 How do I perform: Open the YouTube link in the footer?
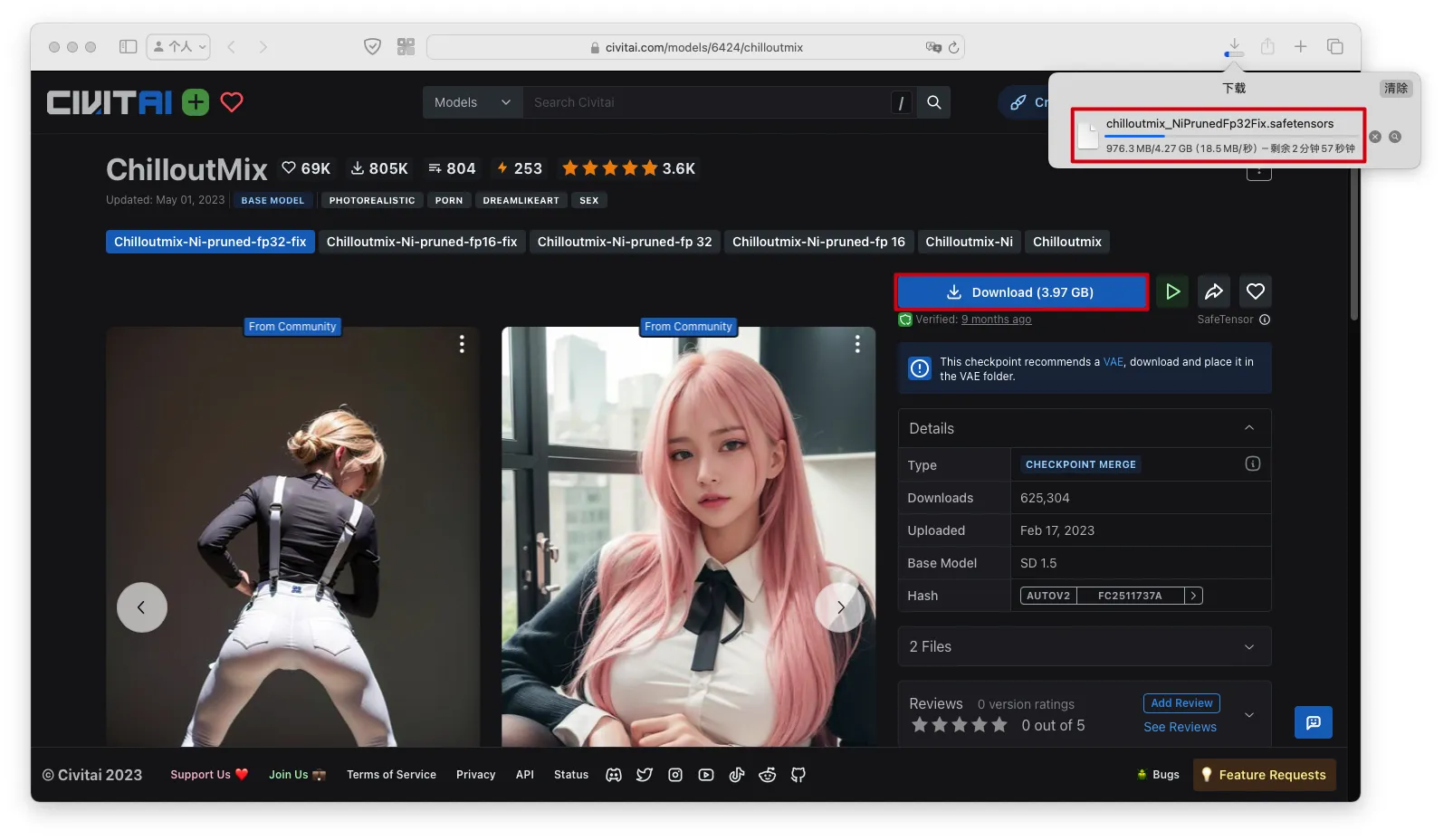pyautogui.click(x=706, y=775)
